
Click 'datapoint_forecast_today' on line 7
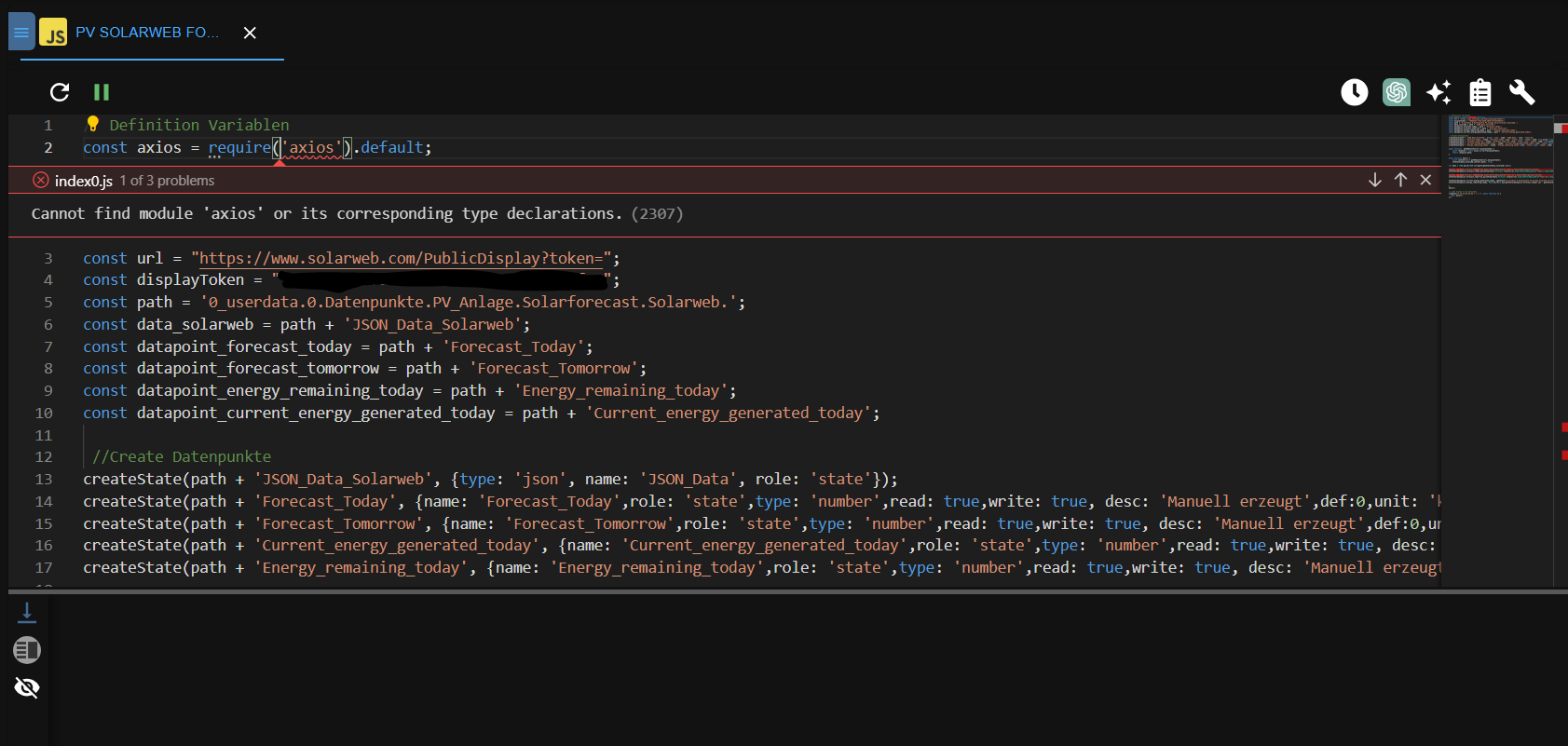pos(244,346)
